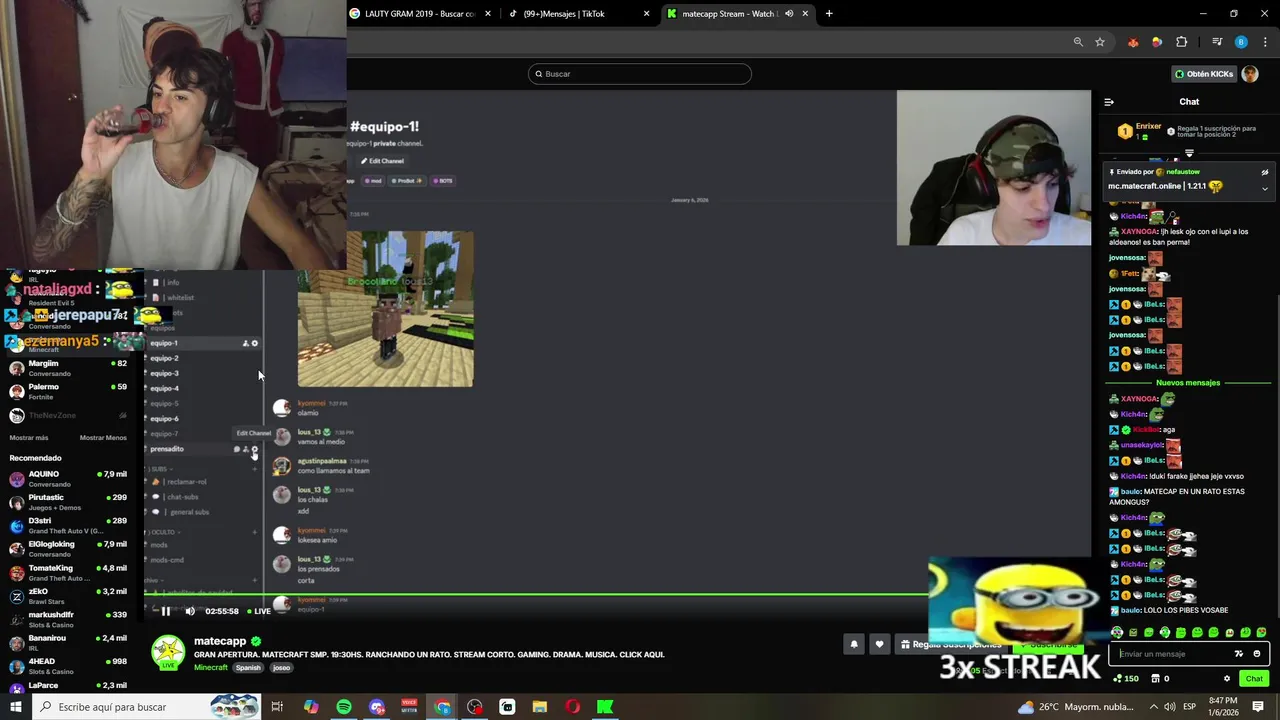The image size is (1280, 720).
Task: Open Pirutastic recommended channel
Action: (x=68, y=502)
